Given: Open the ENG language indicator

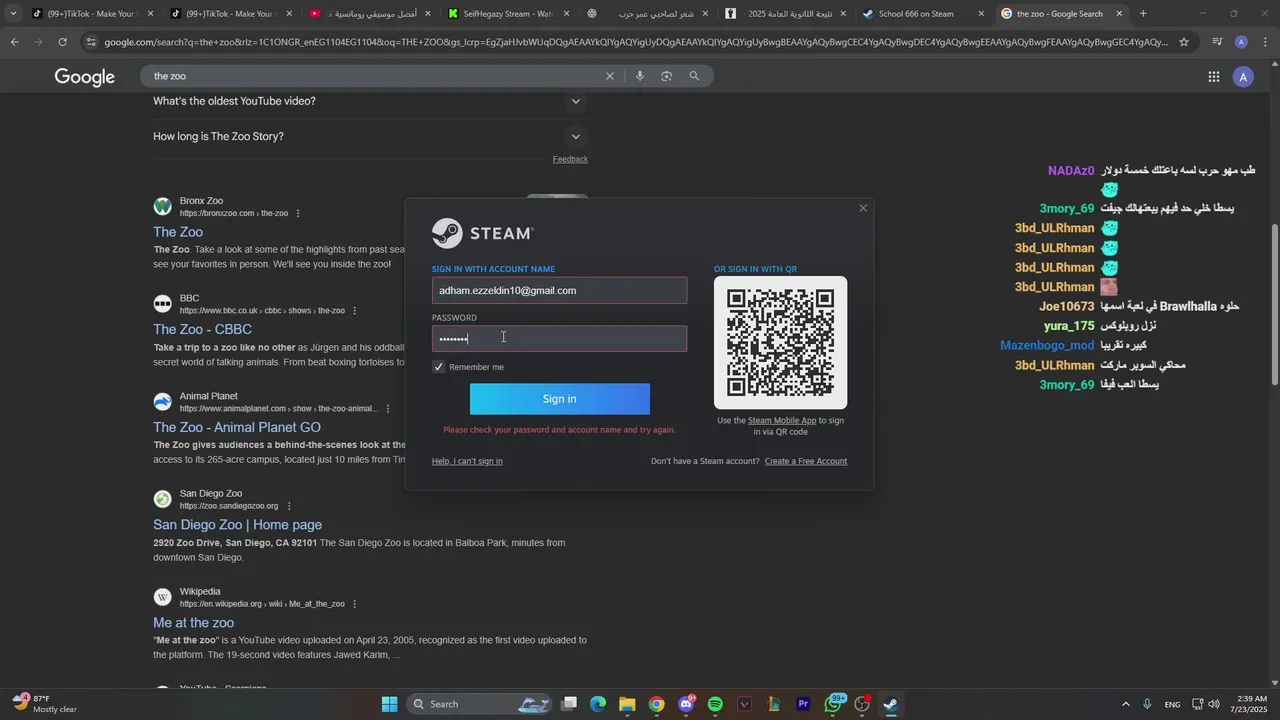Looking at the screenshot, I should (x=1172, y=705).
